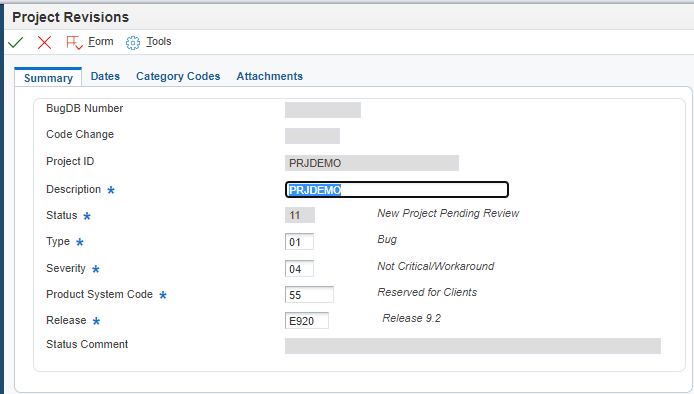Click the 'Code Change' label
This screenshot has width=694, height=394.
[80, 134]
